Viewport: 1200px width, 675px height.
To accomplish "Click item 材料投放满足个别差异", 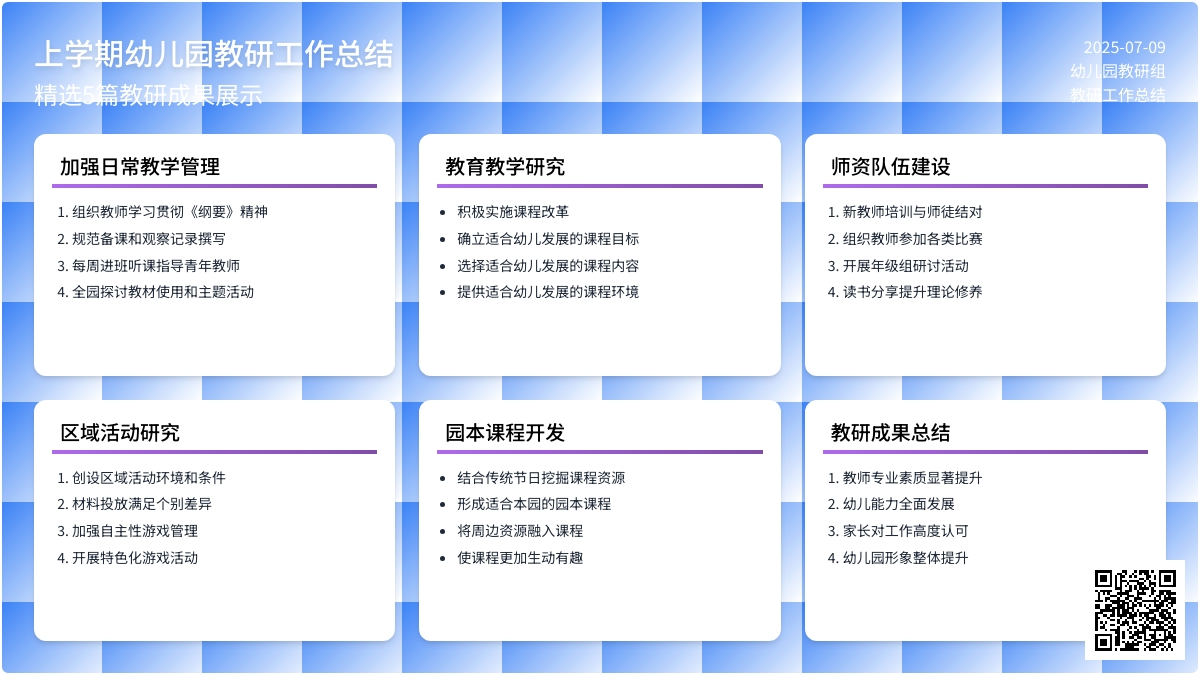I will (142, 504).
